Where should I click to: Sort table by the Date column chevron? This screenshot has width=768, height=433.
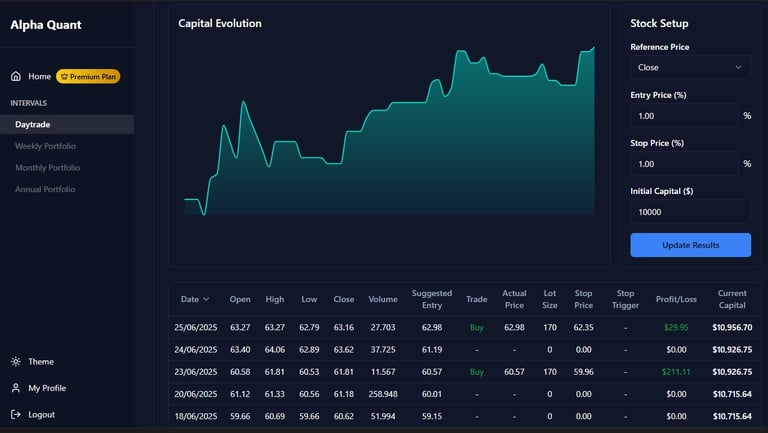[x=207, y=299]
